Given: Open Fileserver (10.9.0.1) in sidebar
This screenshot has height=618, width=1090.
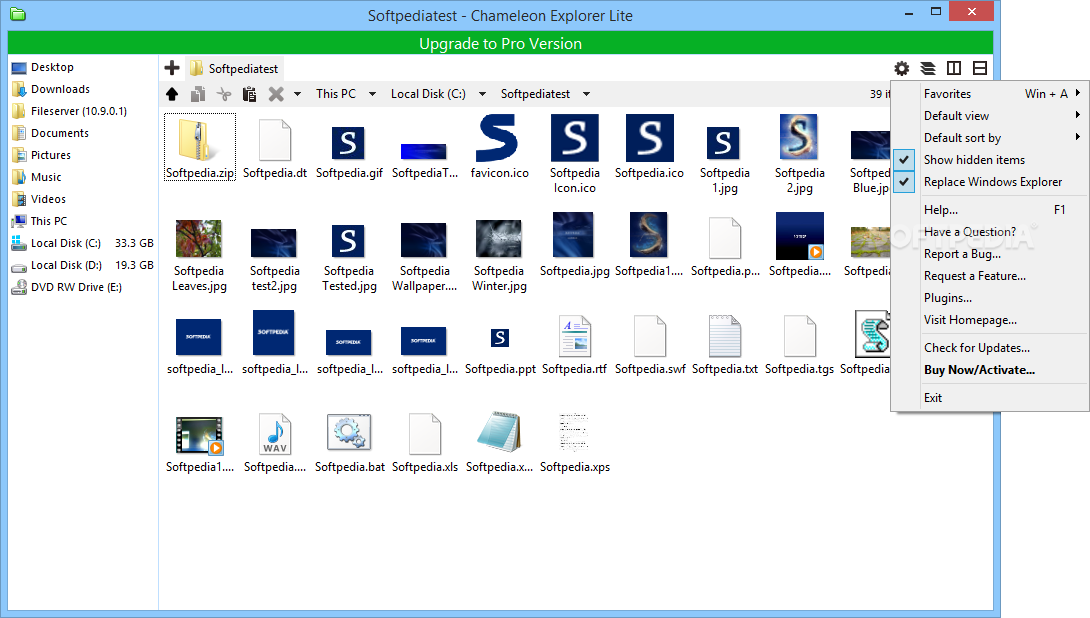Looking at the screenshot, I should [69, 111].
